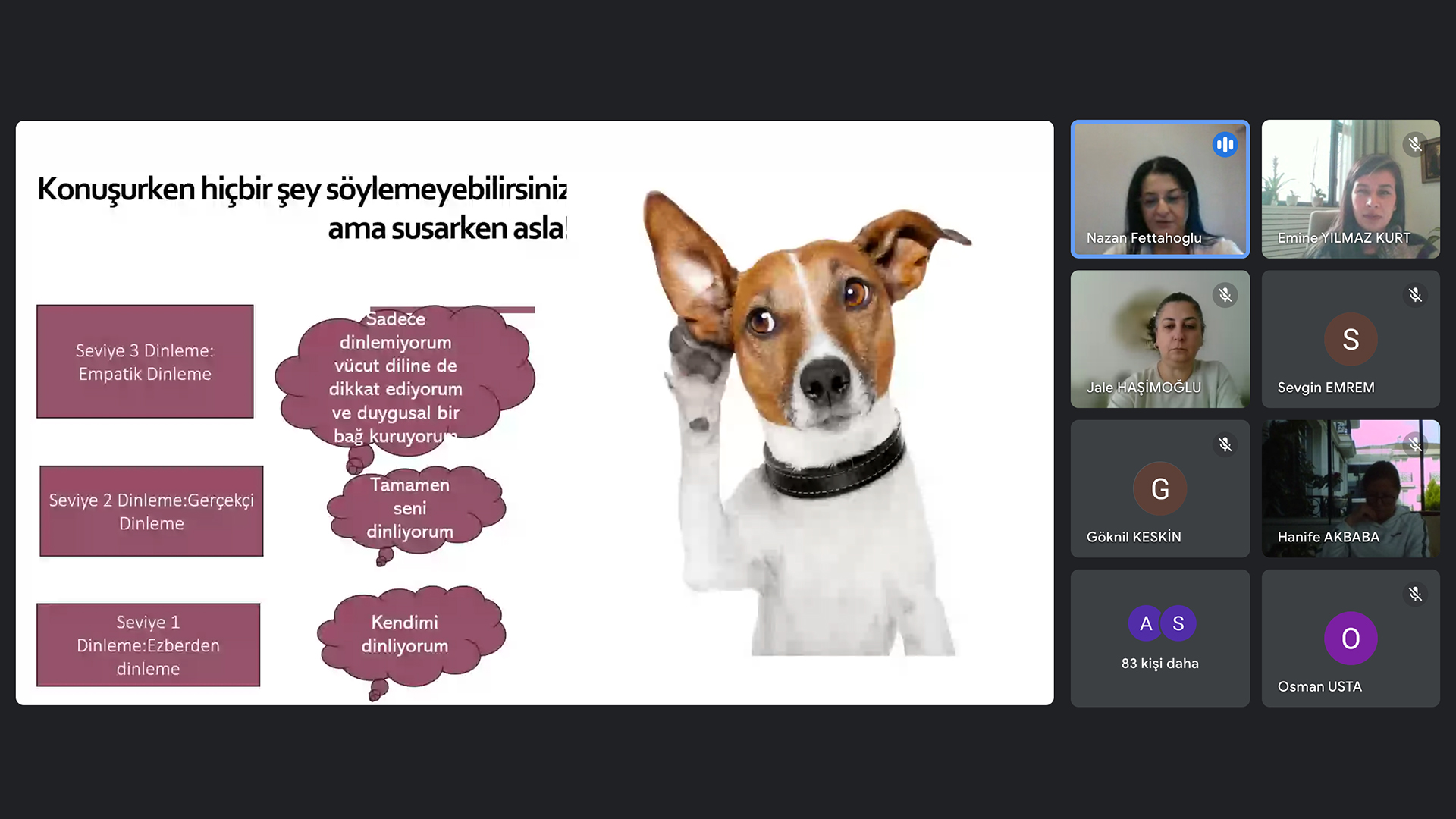
Task: Open the '83 kişi daha' participants tile
Action: [x=1159, y=639]
